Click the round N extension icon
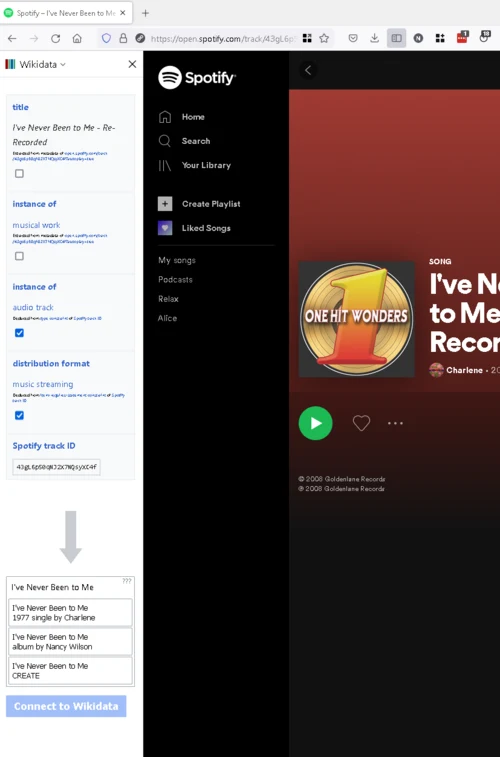500x757 pixels. (x=418, y=39)
